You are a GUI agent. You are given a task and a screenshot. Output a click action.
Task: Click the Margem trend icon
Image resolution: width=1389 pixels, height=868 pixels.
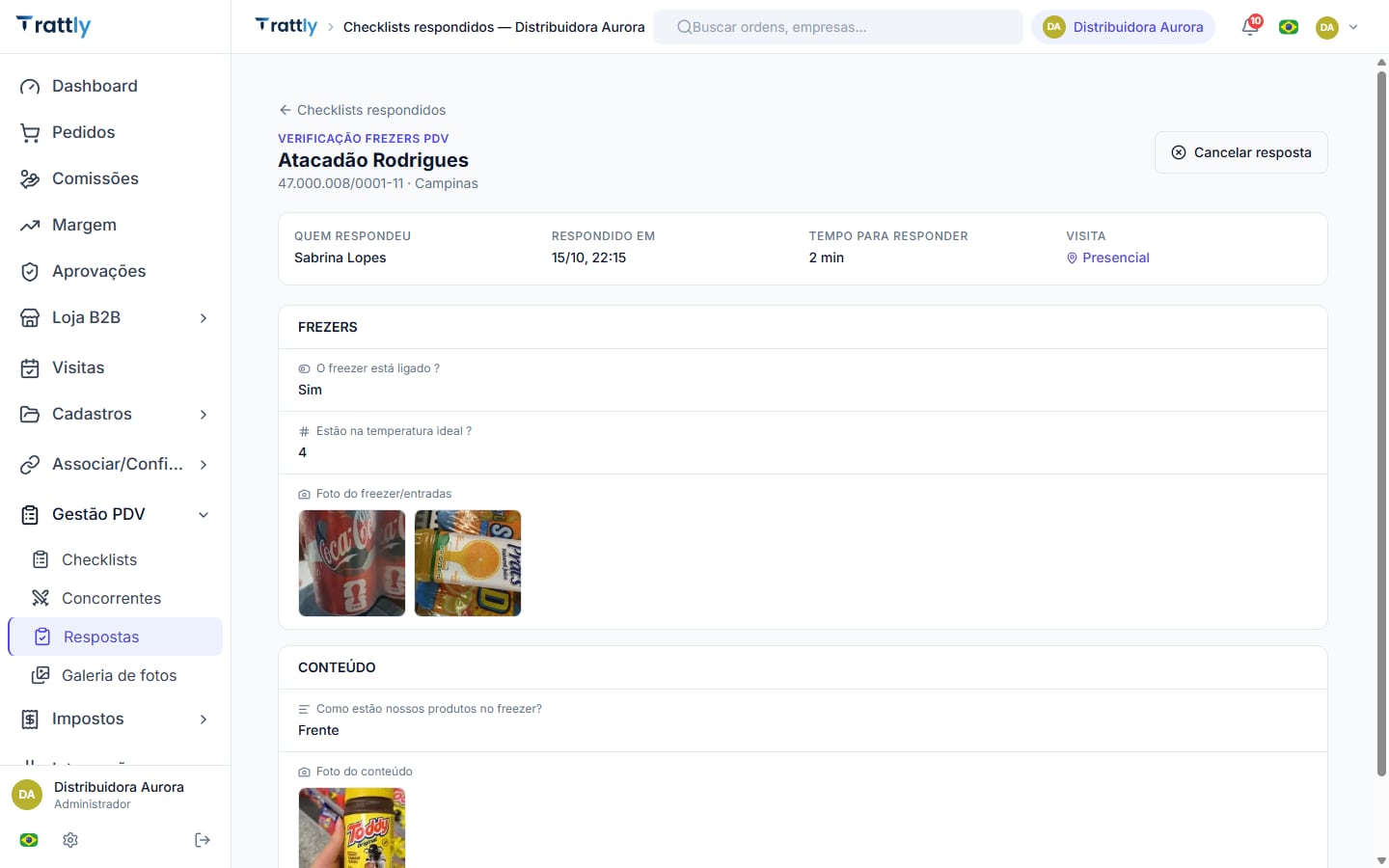point(30,226)
